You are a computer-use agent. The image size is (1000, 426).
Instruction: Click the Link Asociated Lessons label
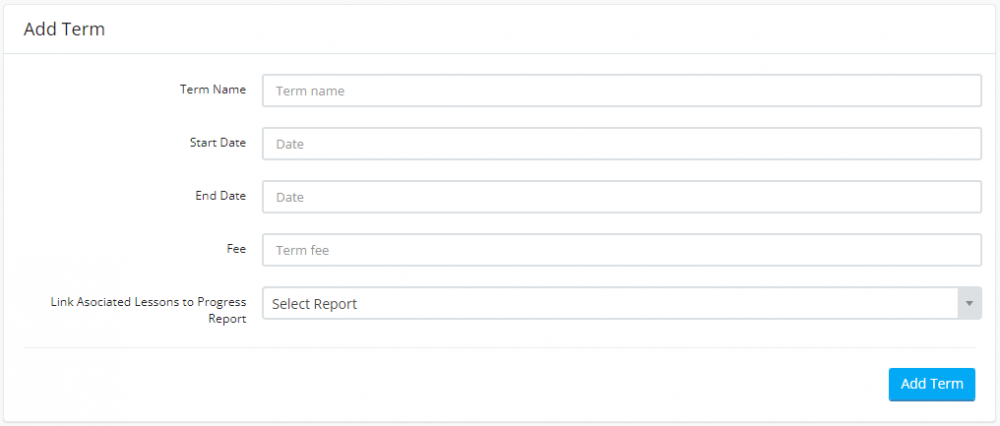(148, 302)
